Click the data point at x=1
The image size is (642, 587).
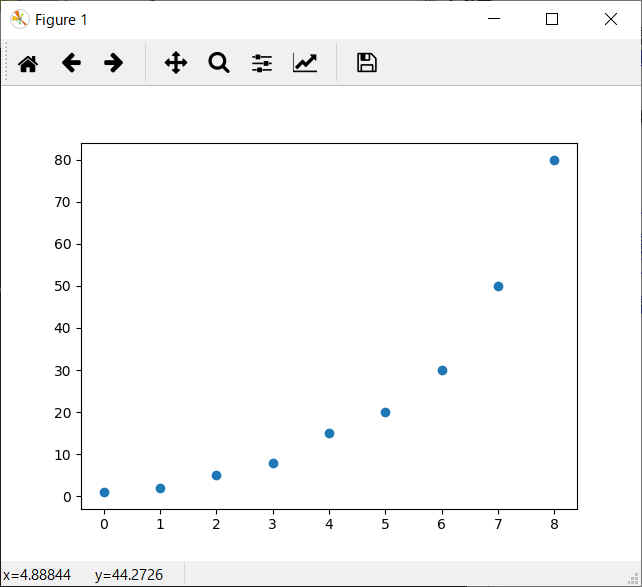point(160,488)
